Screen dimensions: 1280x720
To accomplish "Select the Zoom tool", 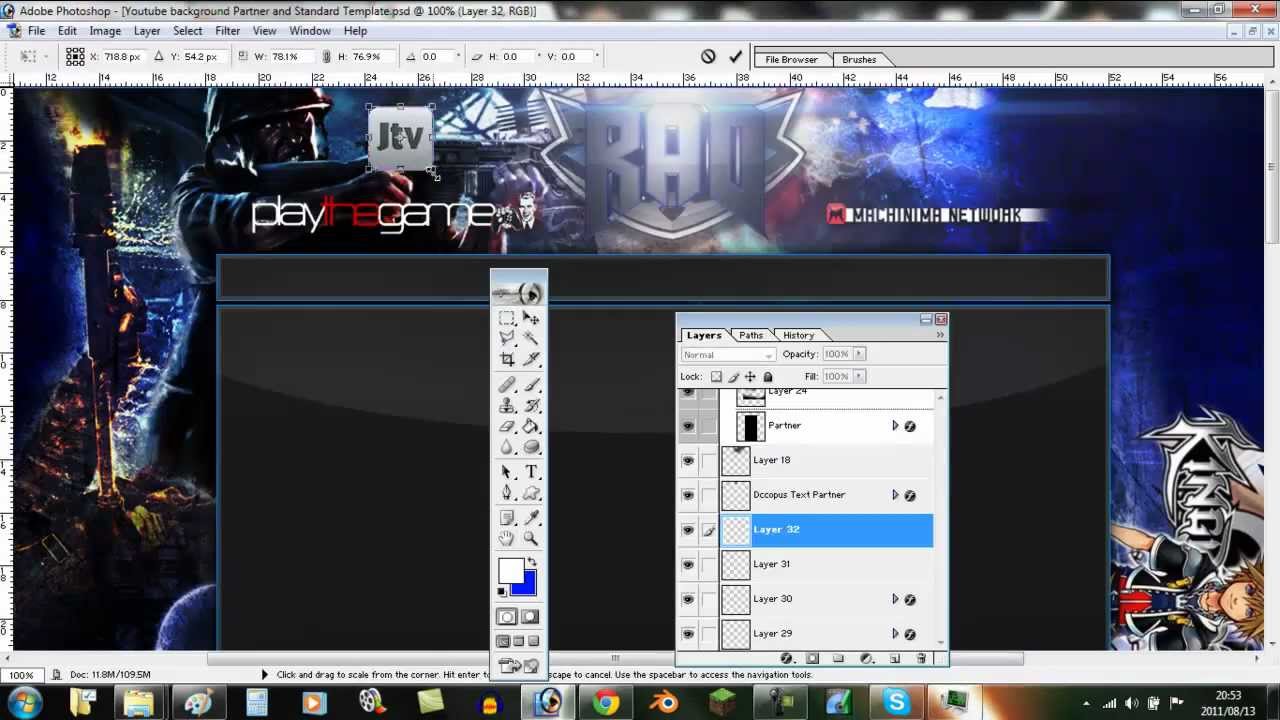I will tap(531, 539).
